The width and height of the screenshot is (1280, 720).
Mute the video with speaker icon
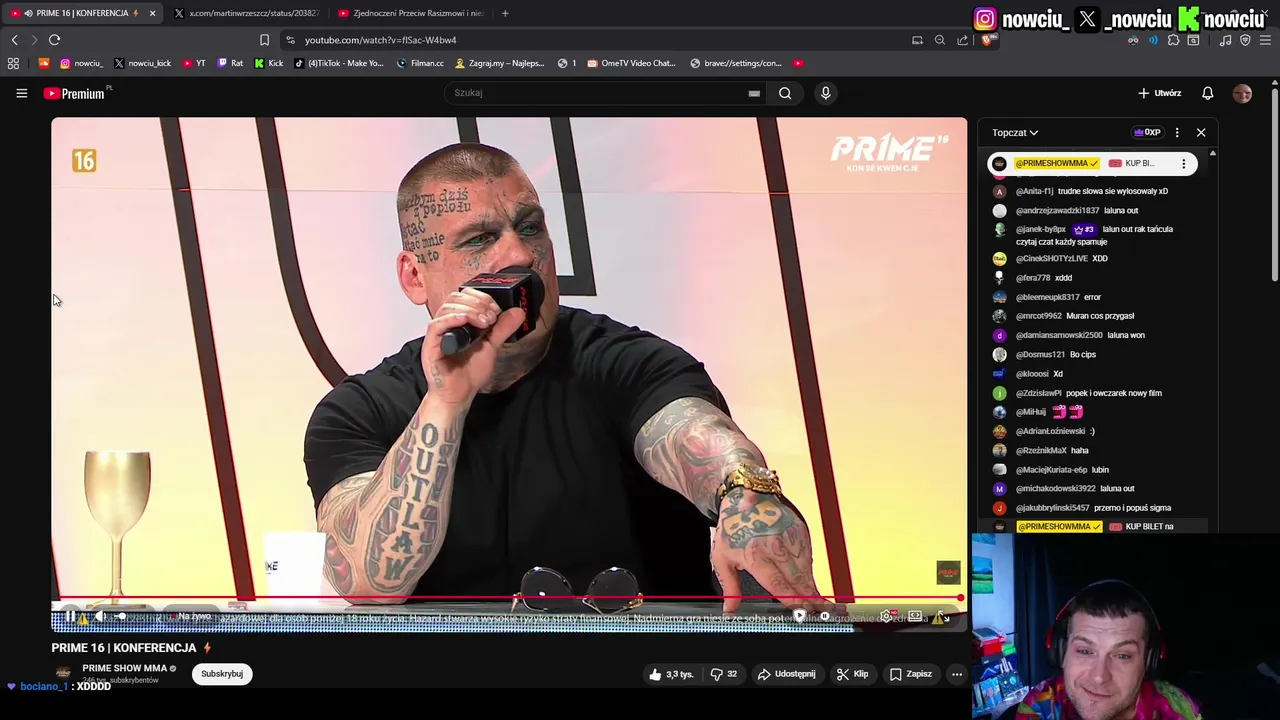click(98, 616)
